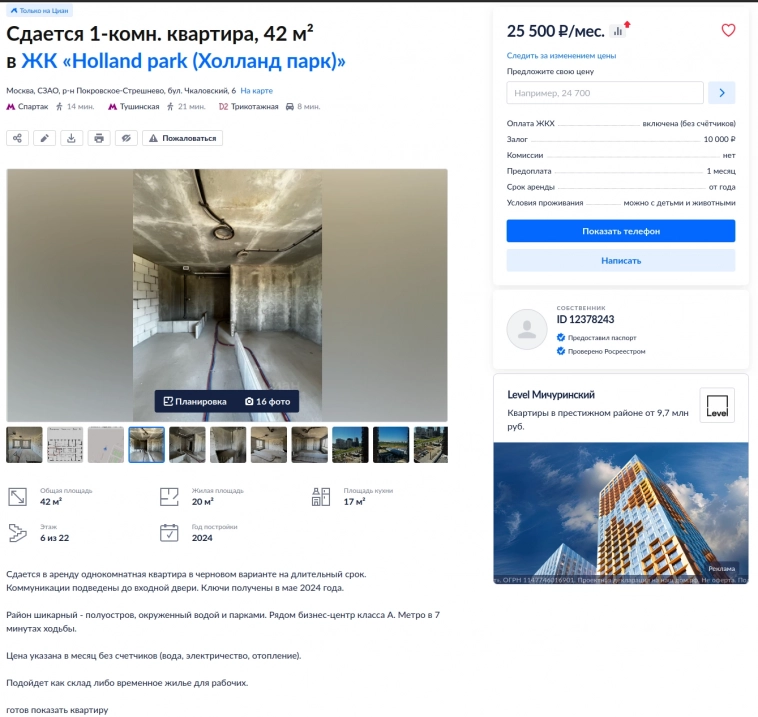The image size is (758, 717).
Task: Open the На карте map link
Action: coord(257,91)
